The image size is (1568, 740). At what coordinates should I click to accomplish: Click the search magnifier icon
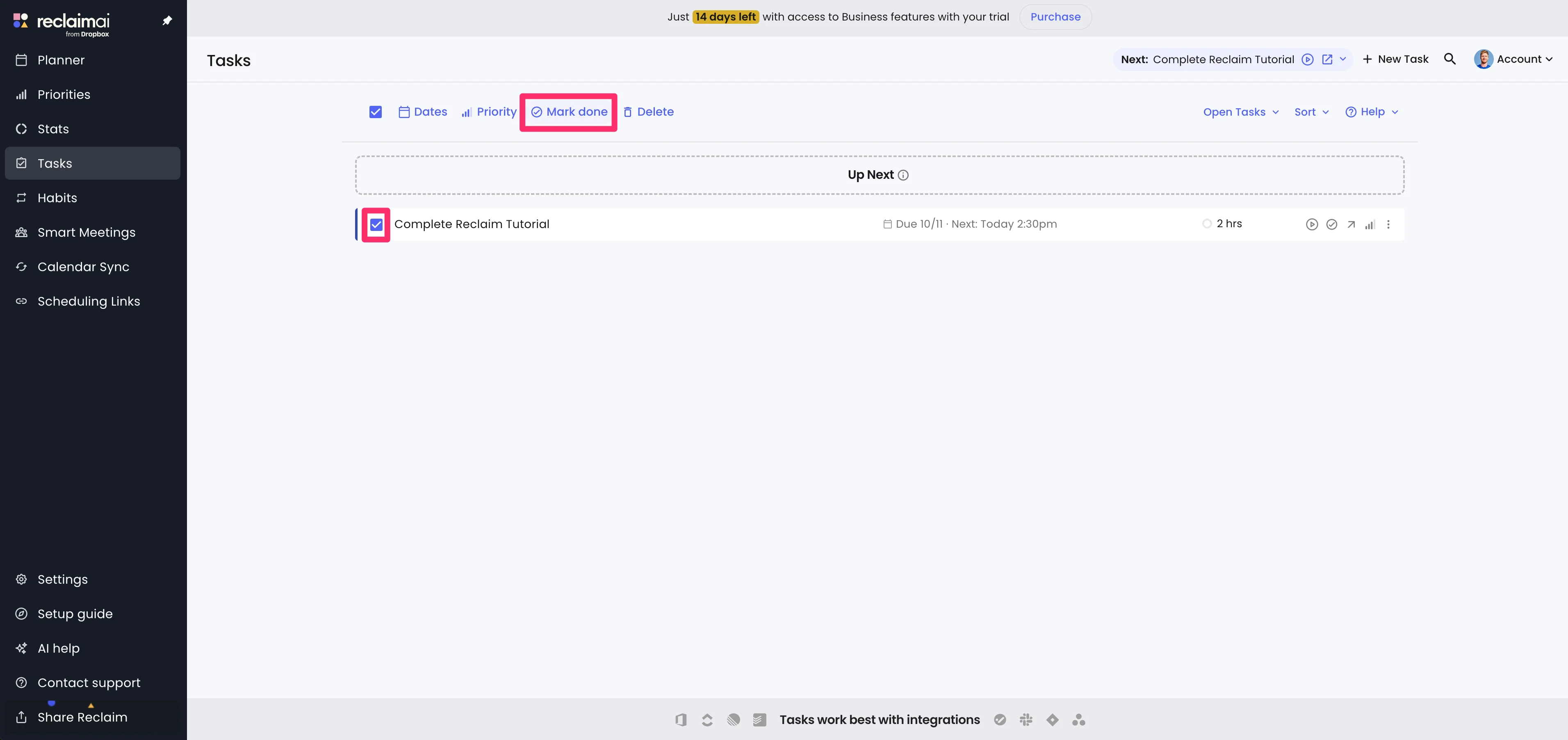coord(1449,59)
